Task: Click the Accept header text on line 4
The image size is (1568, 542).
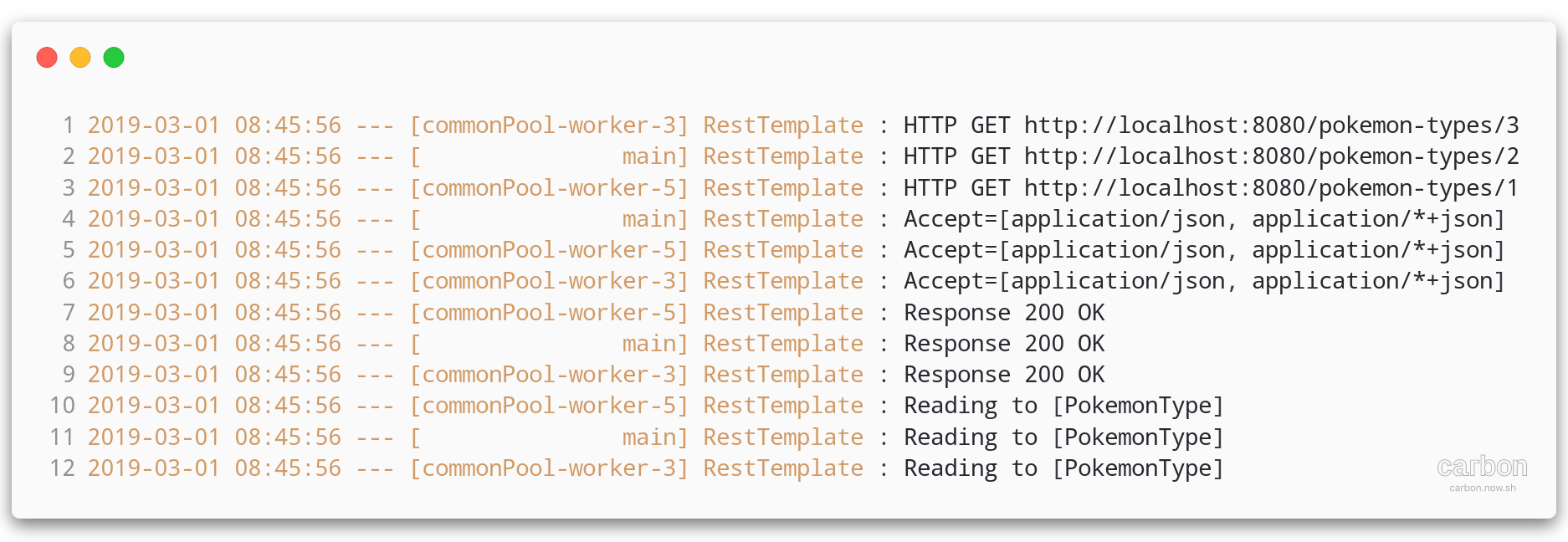Action: [x=1204, y=219]
